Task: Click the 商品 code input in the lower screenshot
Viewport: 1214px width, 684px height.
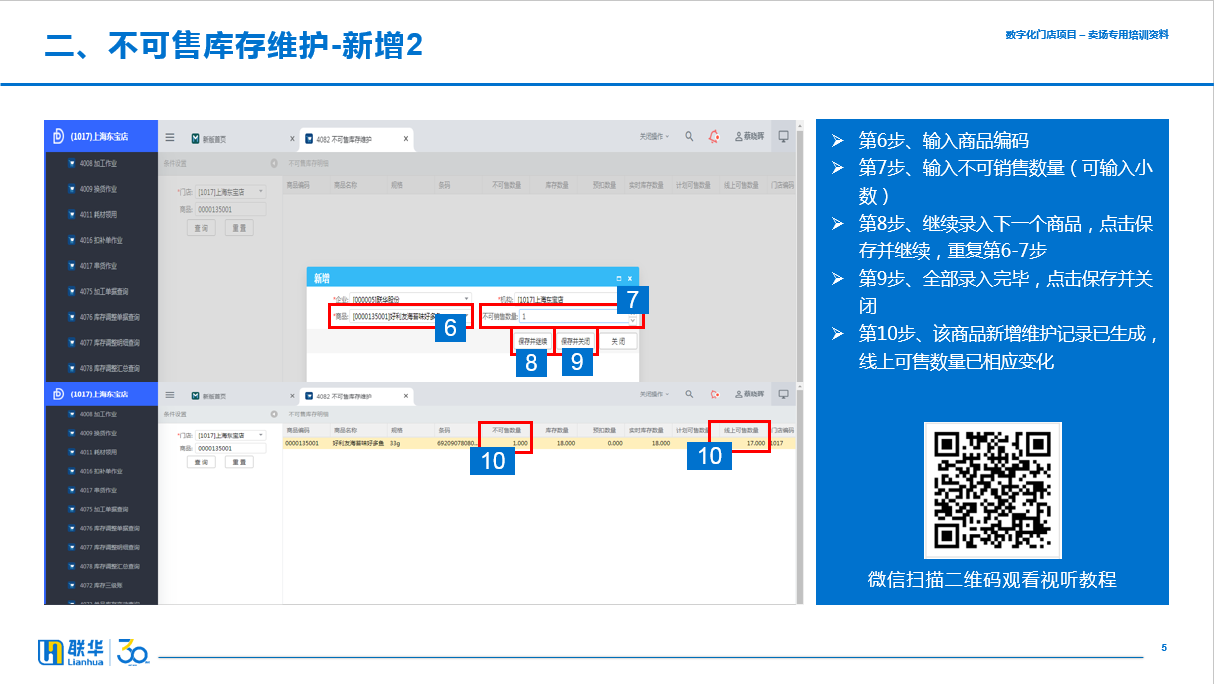Action: [231, 448]
